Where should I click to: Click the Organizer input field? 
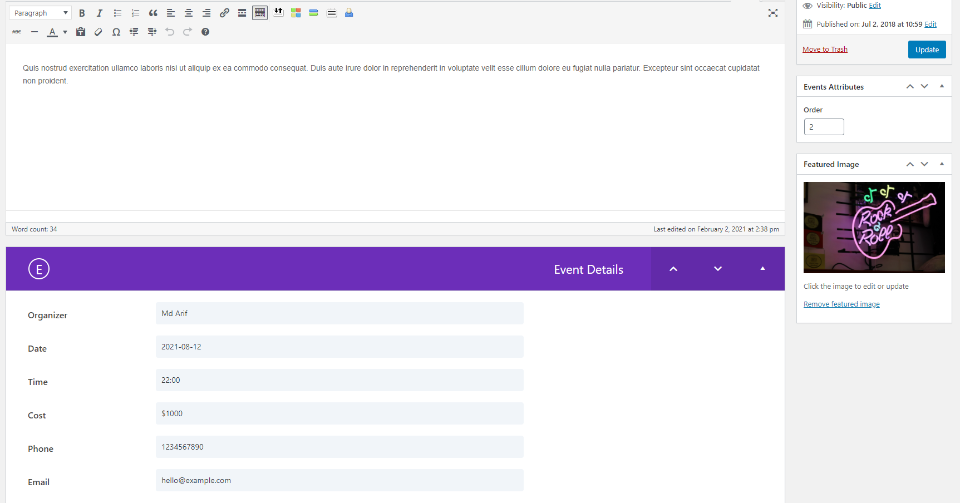(339, 313)
